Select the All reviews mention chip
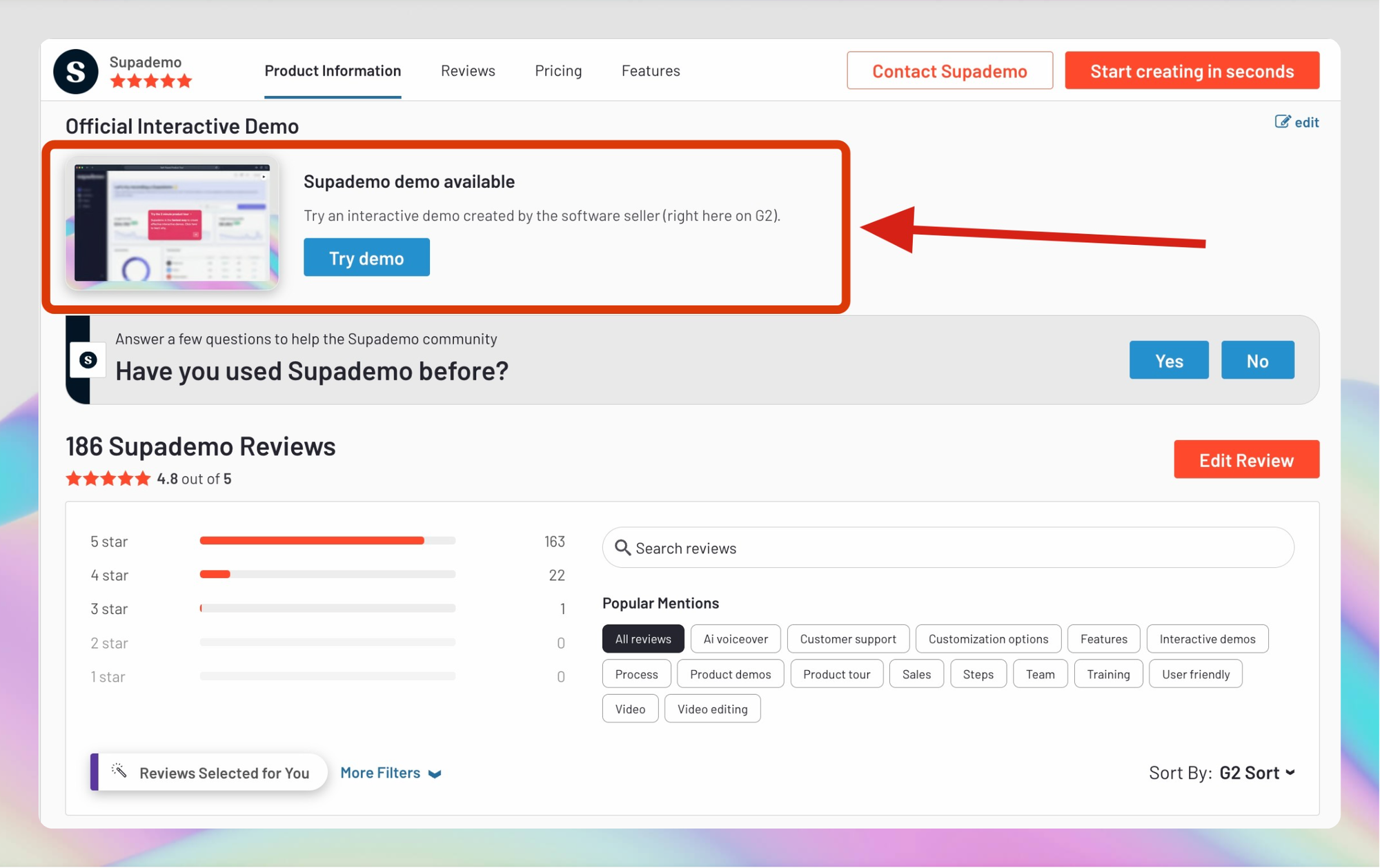This screenshot has width=1380, height=868. pyautogui.click(x=643, y=639)
